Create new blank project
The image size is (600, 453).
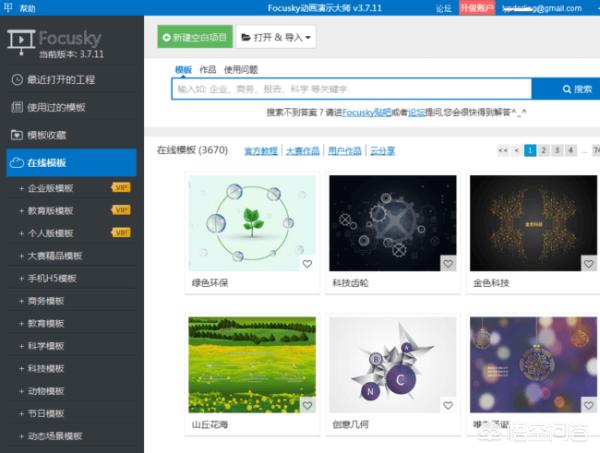pyautogui.click(x=195, y=37)
